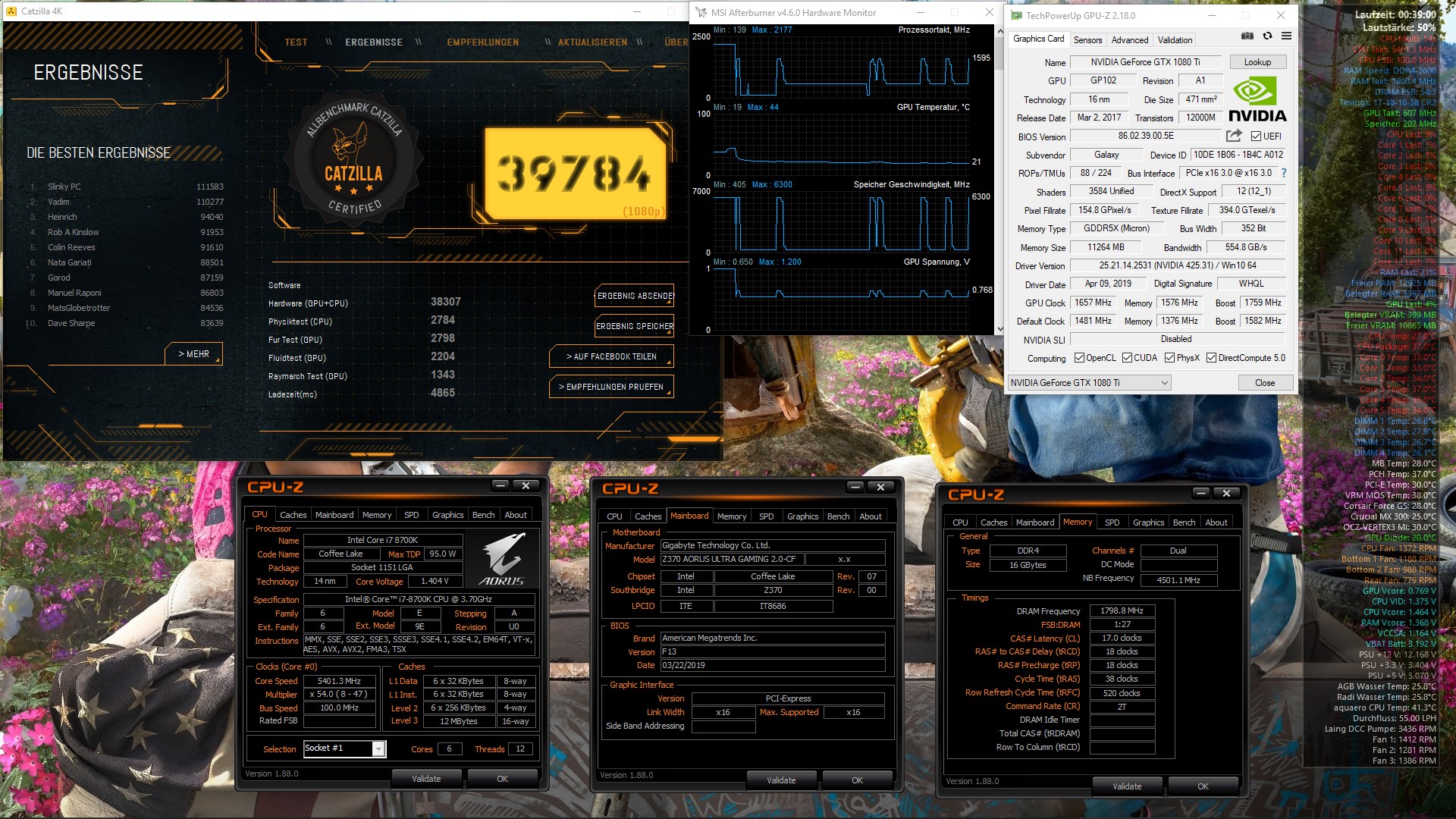Open the NVIDIA GeForce GTX 1080 Ti GPU dropdown
1456x819 pixels.
1090,383
